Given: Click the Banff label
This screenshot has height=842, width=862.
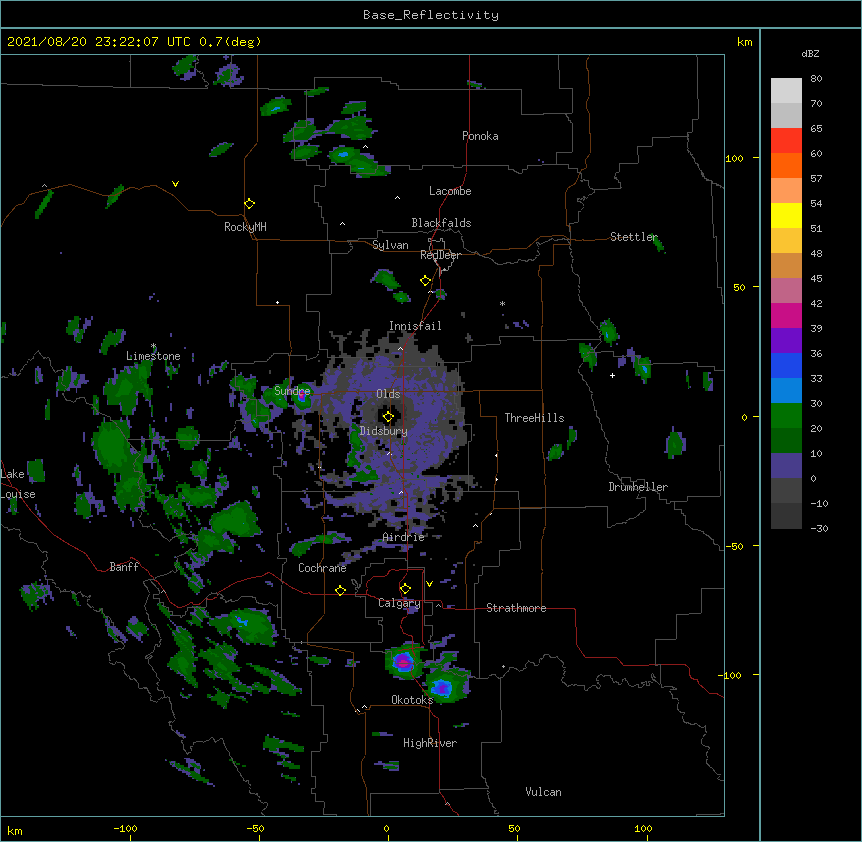Looking at the screenshot, I should [124, 567].
